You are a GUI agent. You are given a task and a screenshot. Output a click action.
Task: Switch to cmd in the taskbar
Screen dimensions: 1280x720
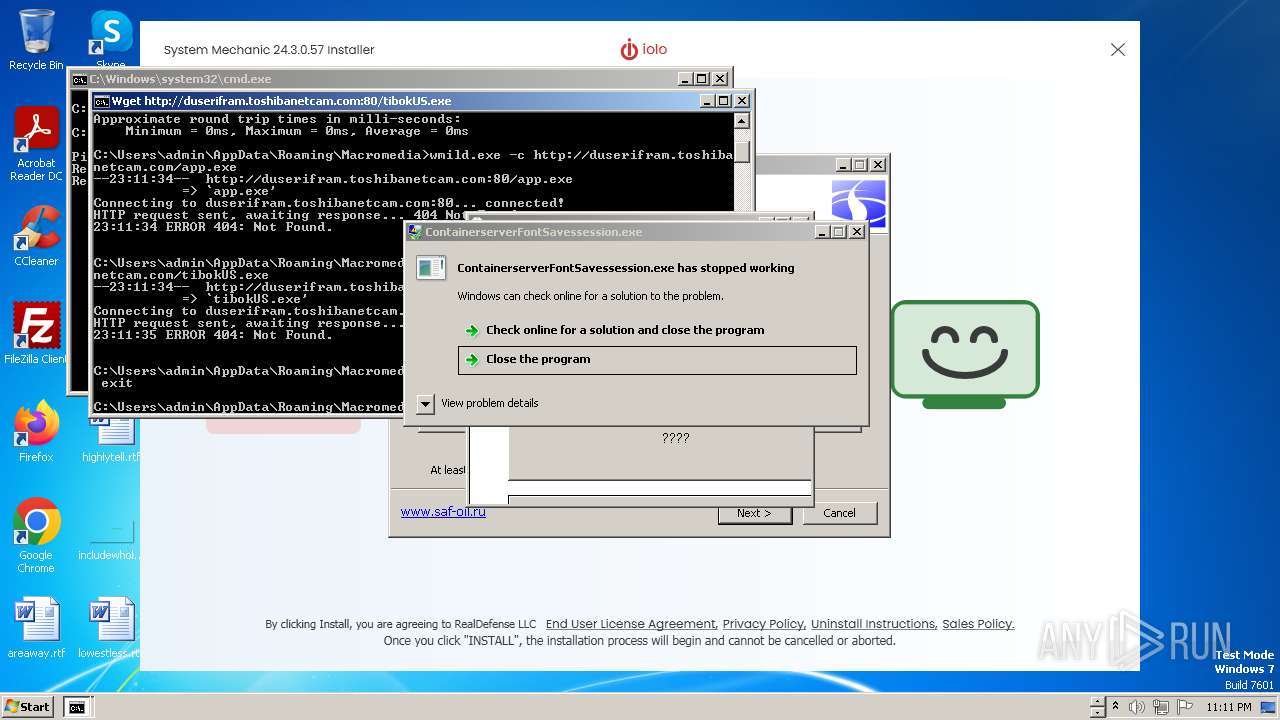pos(76,707)
